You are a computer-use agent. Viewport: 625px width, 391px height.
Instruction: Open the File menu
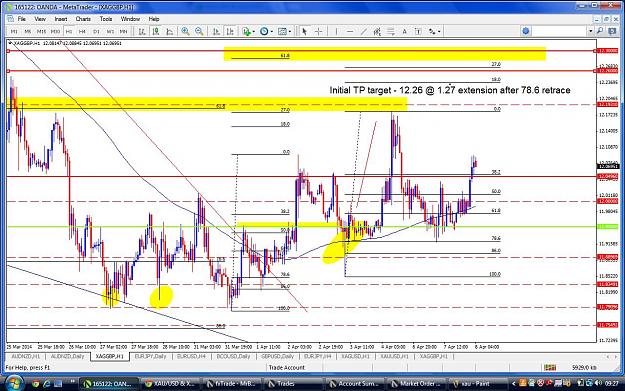22,19
